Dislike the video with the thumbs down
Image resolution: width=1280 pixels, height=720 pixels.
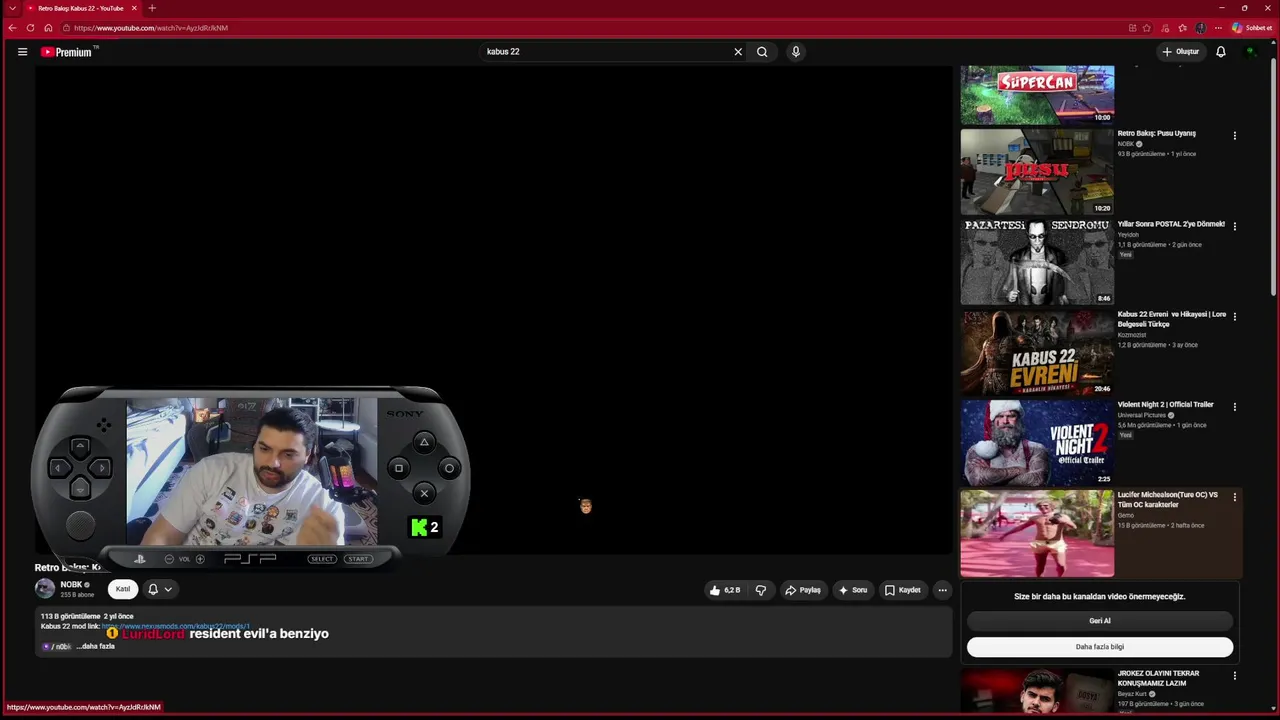(x=761, y=590)
